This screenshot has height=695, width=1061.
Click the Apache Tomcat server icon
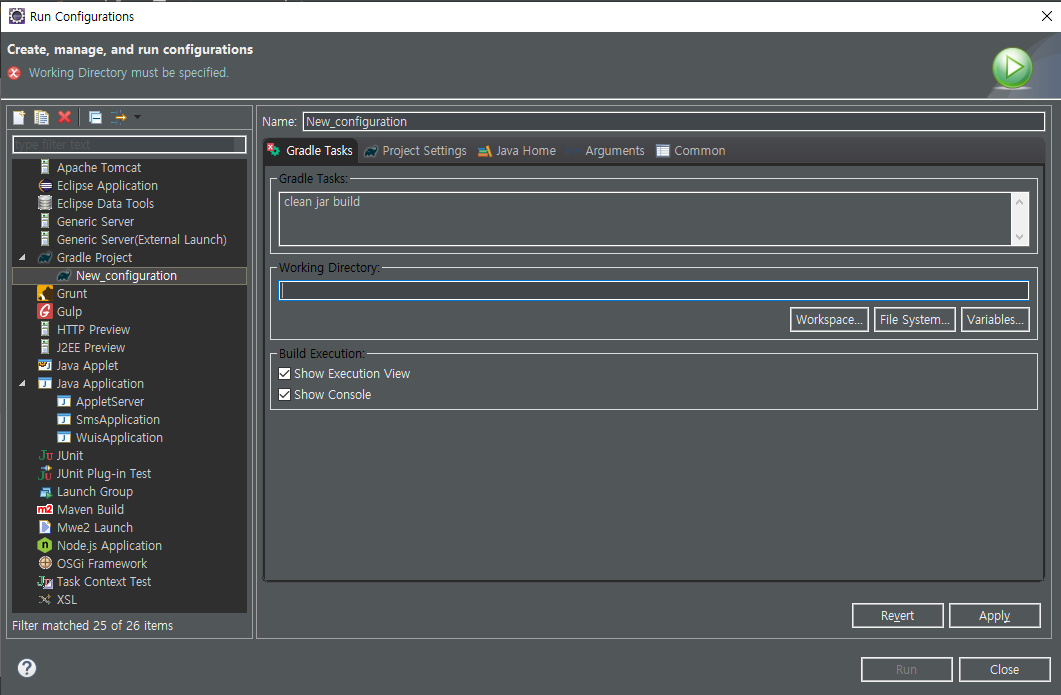point(45,166)
